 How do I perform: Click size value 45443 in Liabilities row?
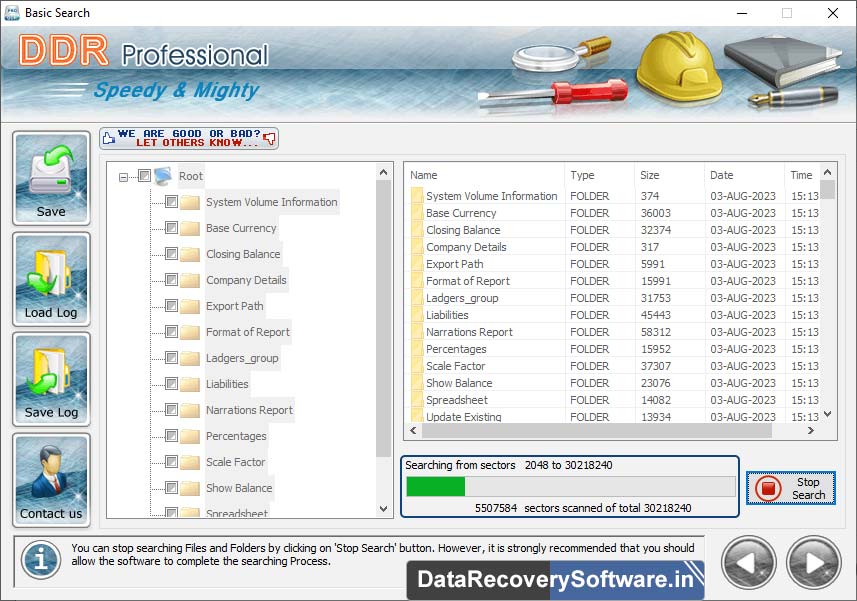655,315
